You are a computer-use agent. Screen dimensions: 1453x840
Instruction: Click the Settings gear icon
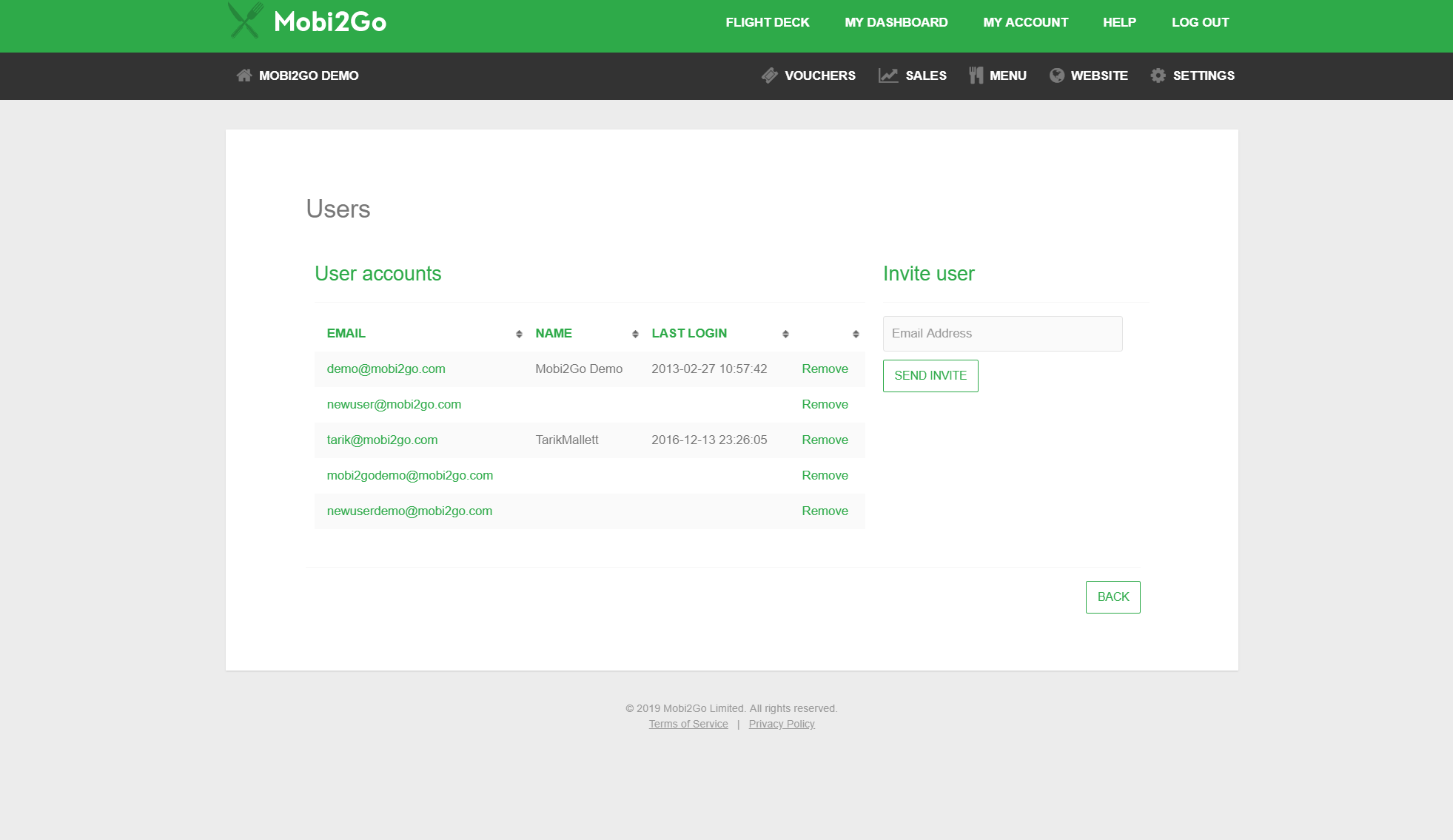(x=1158, y=75)
